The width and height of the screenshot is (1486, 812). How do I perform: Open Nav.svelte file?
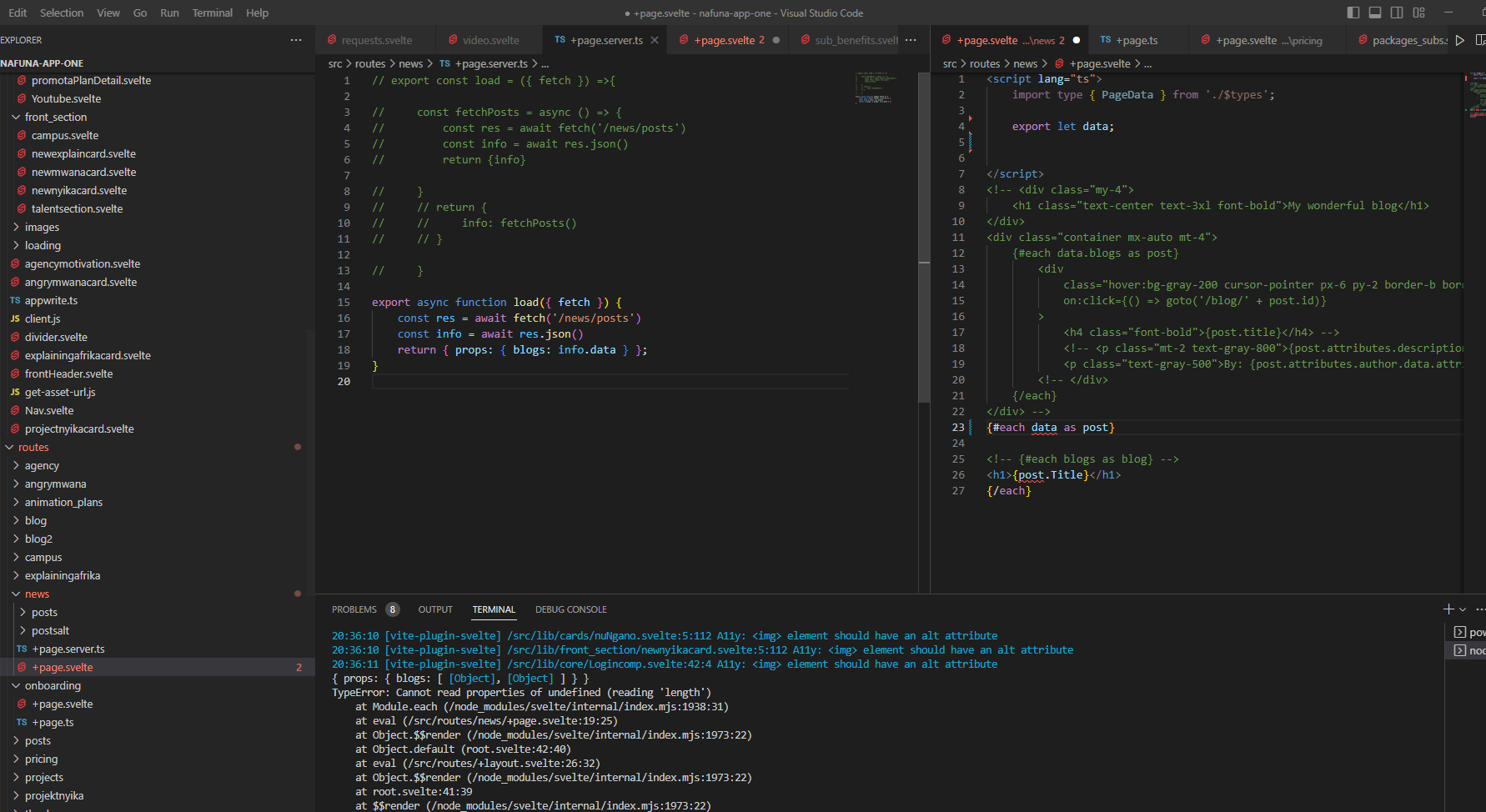click(x=49, y=410)
